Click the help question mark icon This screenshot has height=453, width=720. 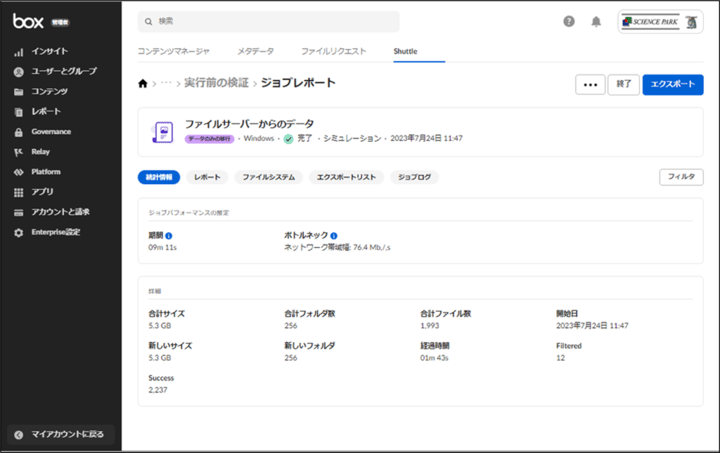tap(569, 21)
